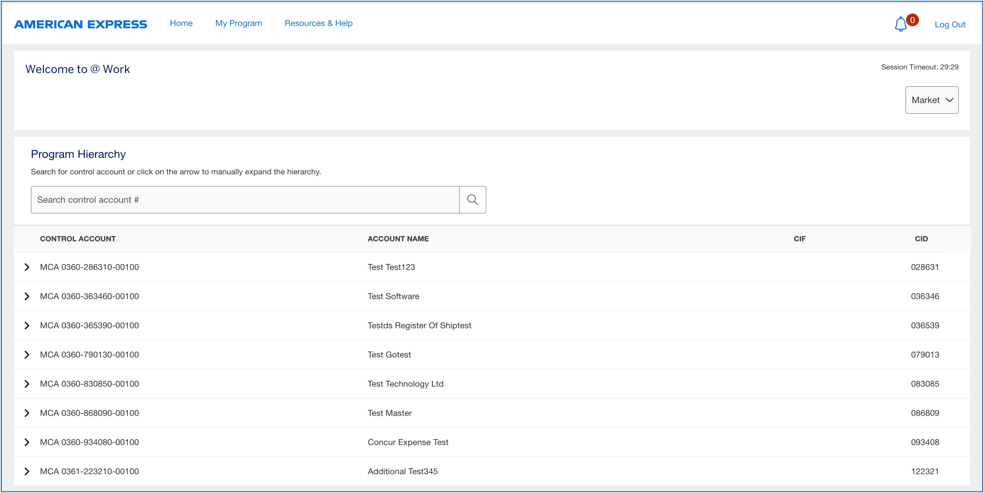Select the CID column header
Screen dimensions: 984x493
tap(921, 239)
